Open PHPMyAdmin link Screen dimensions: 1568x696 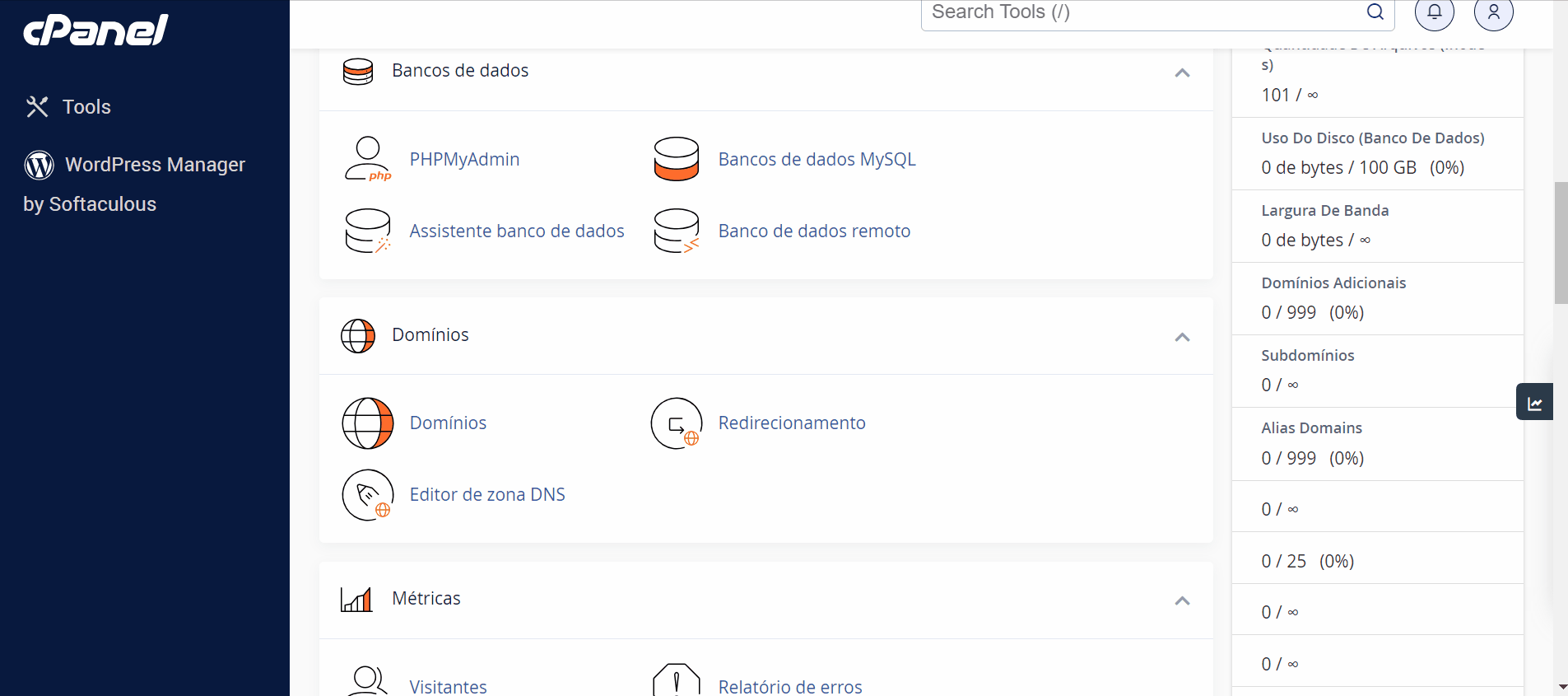464,160
